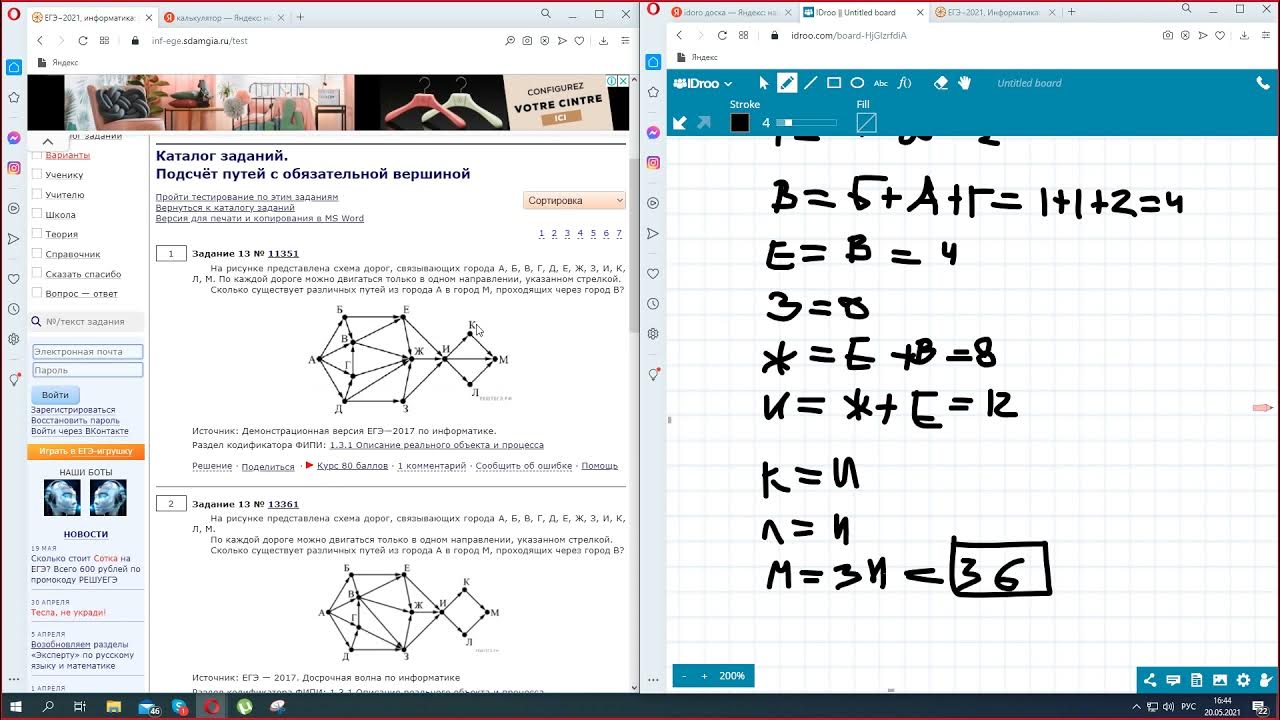Open Windows taskbar search
Image resolution: width=1280 pixels, height=720 pixels.
coord(47,706)
